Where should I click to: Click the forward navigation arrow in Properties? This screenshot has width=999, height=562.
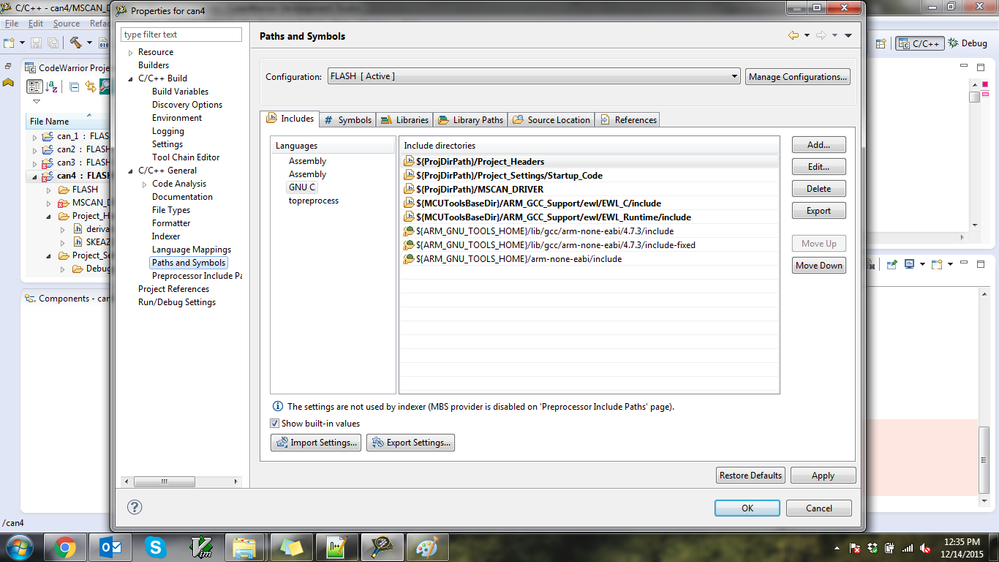pyautogui.click(x=821, y=35)
